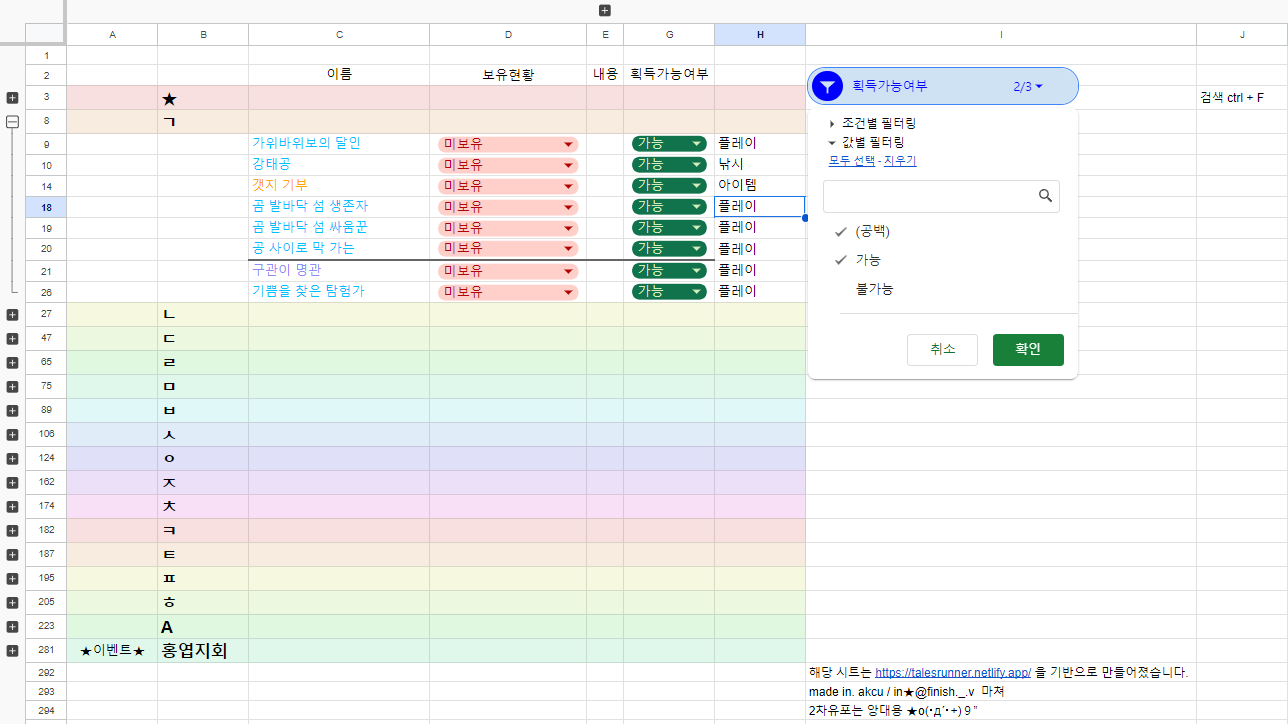
Task: Click the 보유현황 header cell
Action: pos(508,75)
